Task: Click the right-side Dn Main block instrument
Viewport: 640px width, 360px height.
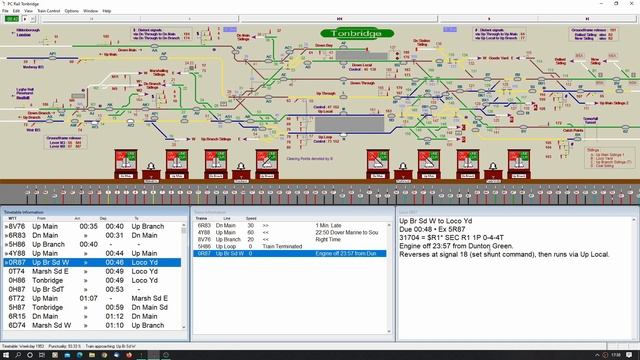Action: pyautogui.click(x=378, y=164)
